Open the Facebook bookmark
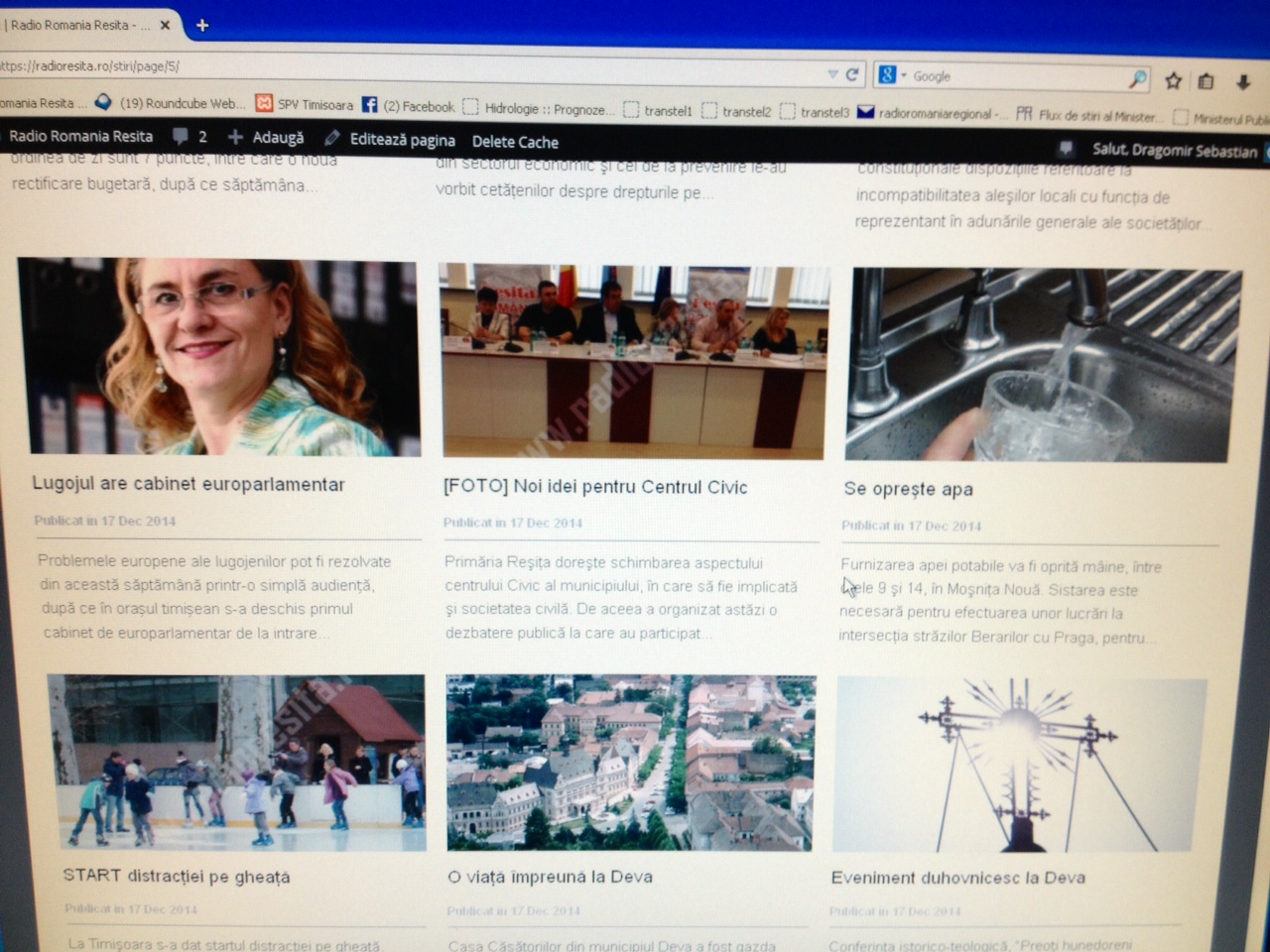Viewport: 1270px width, 952px height. [x=408, y=106]
